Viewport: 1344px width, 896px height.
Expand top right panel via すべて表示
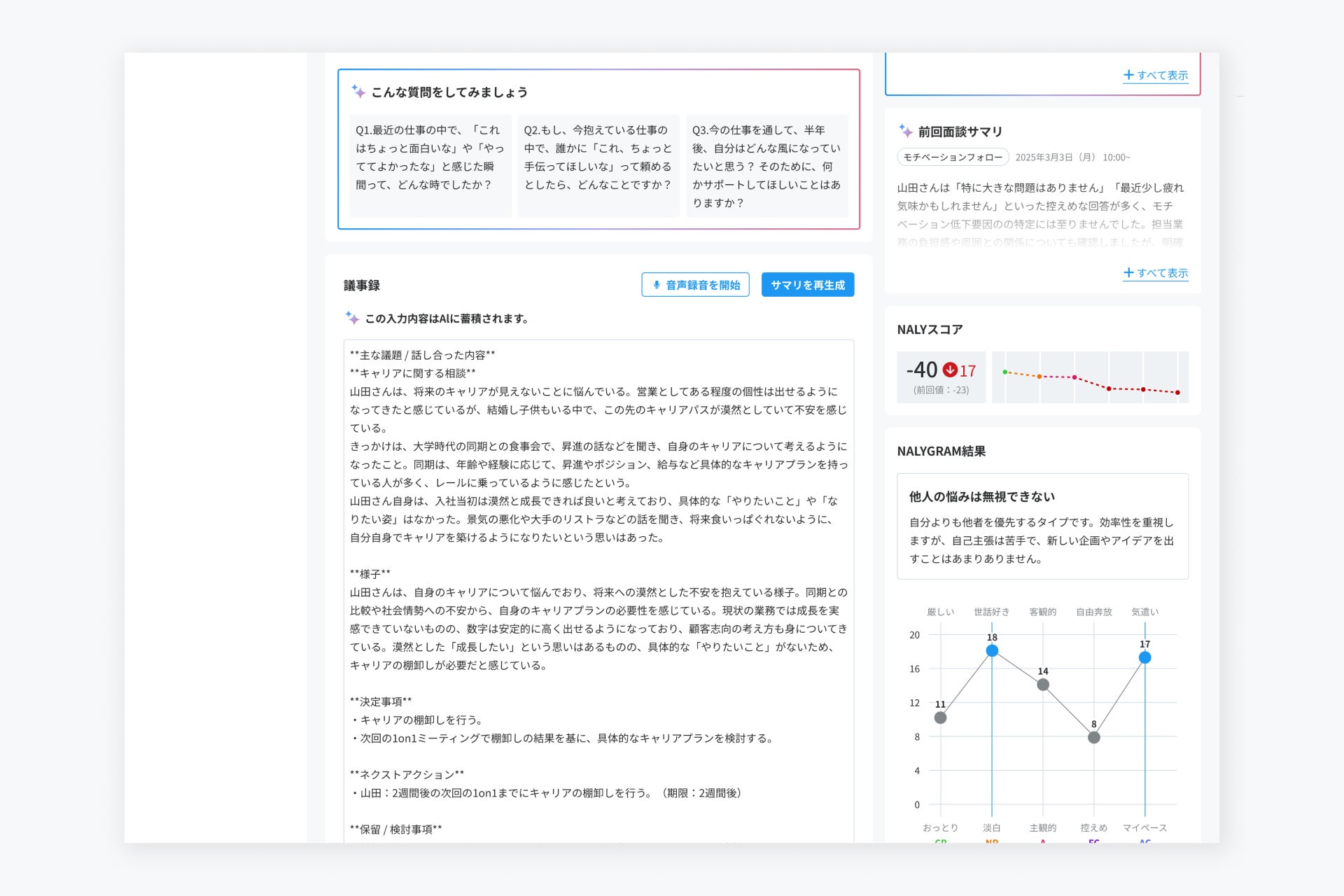point(1156,75)
